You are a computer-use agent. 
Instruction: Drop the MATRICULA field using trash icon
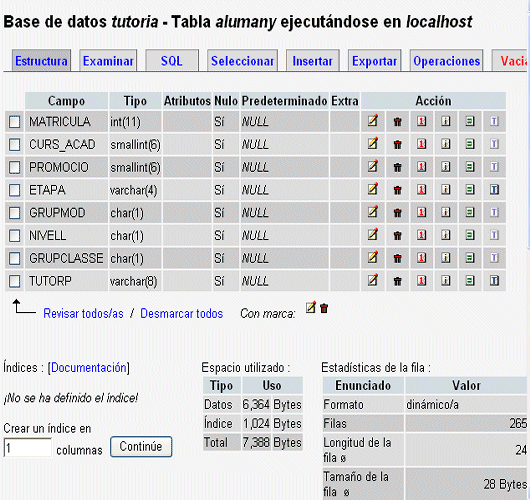tap(398, 121)
